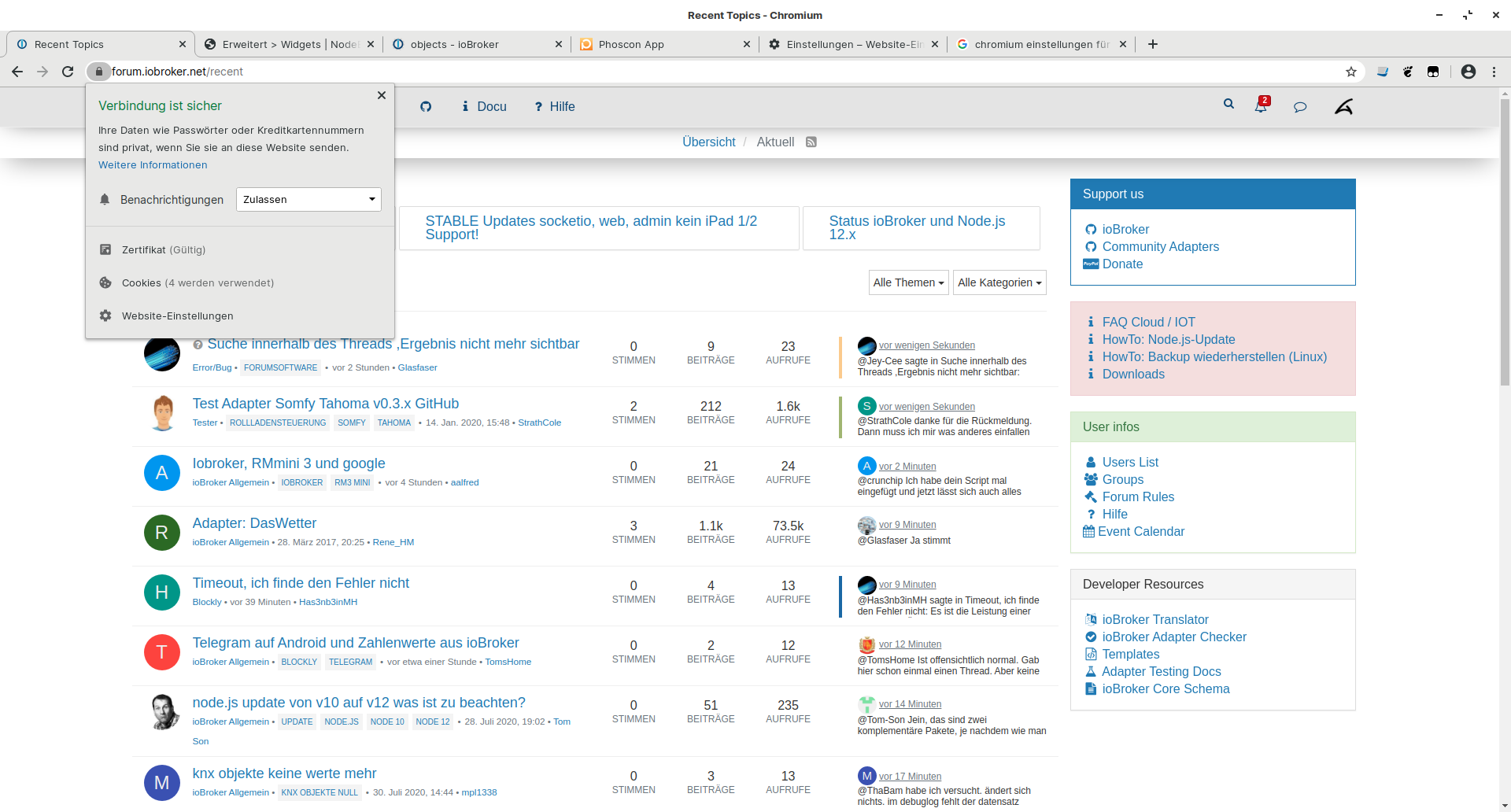
Task: Open topic Test Adapter Somfy Tahoma v0.3.x GitHub
Action: point(326,404)
